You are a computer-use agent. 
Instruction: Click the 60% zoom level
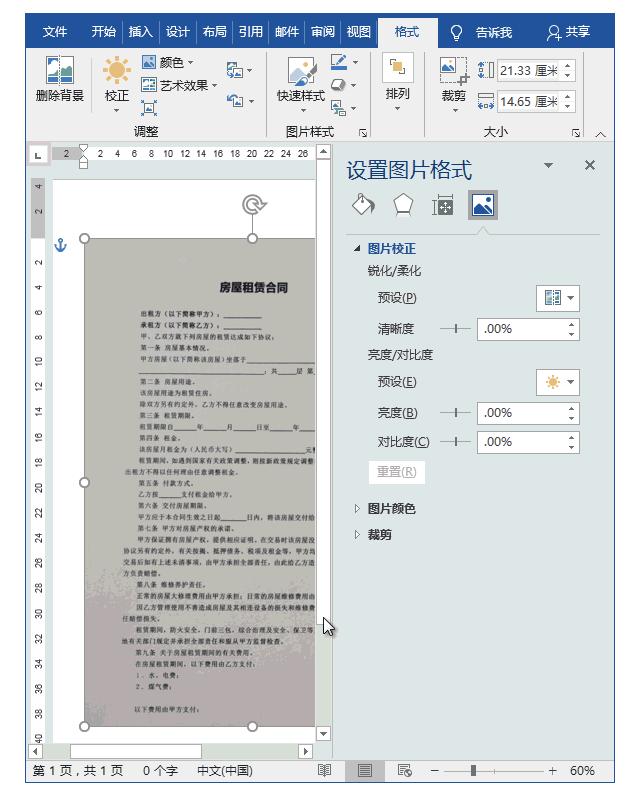[582, 771]
